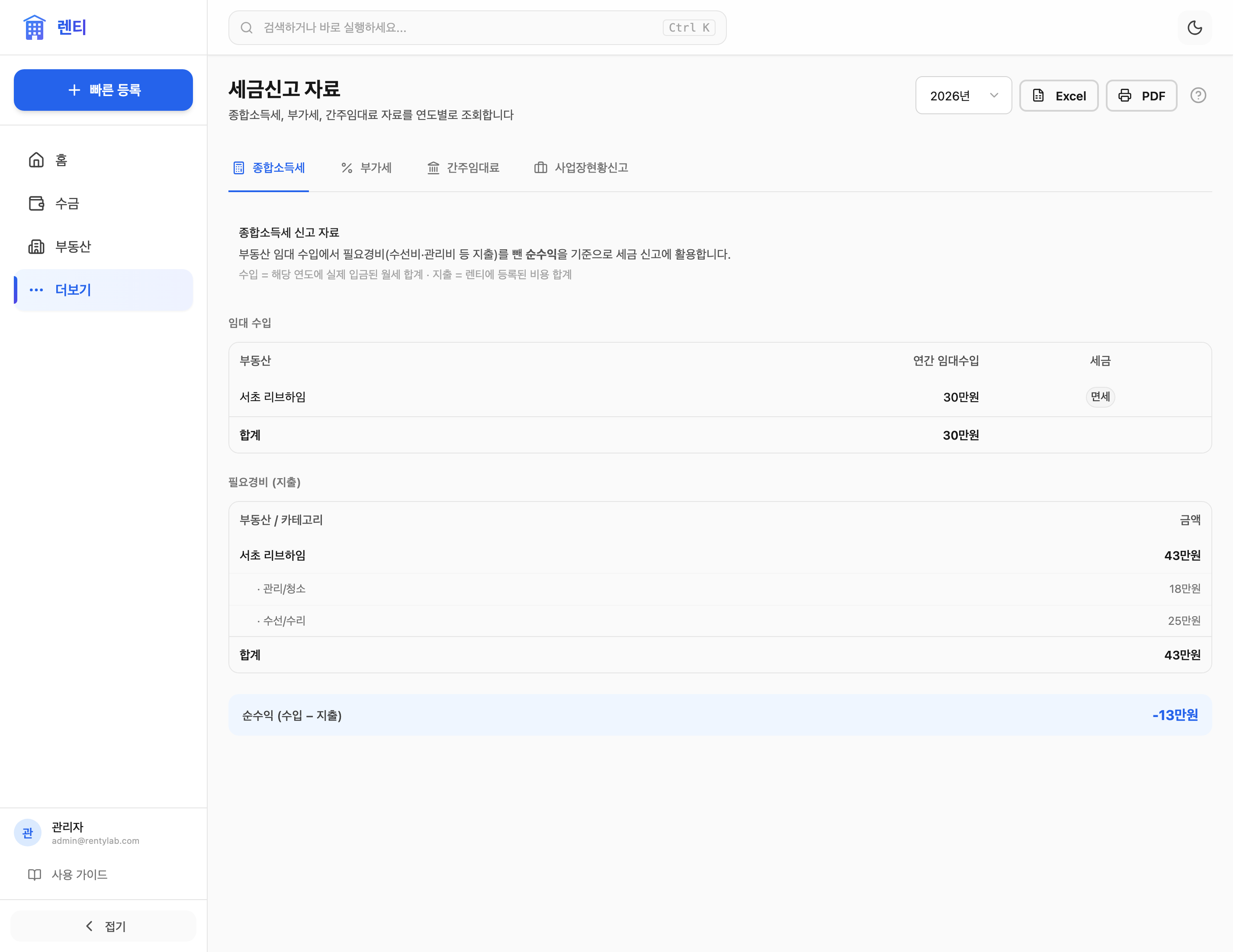Click the -13만원 net profit value
The image size is (1246, 952).
tap(1175, 715)
